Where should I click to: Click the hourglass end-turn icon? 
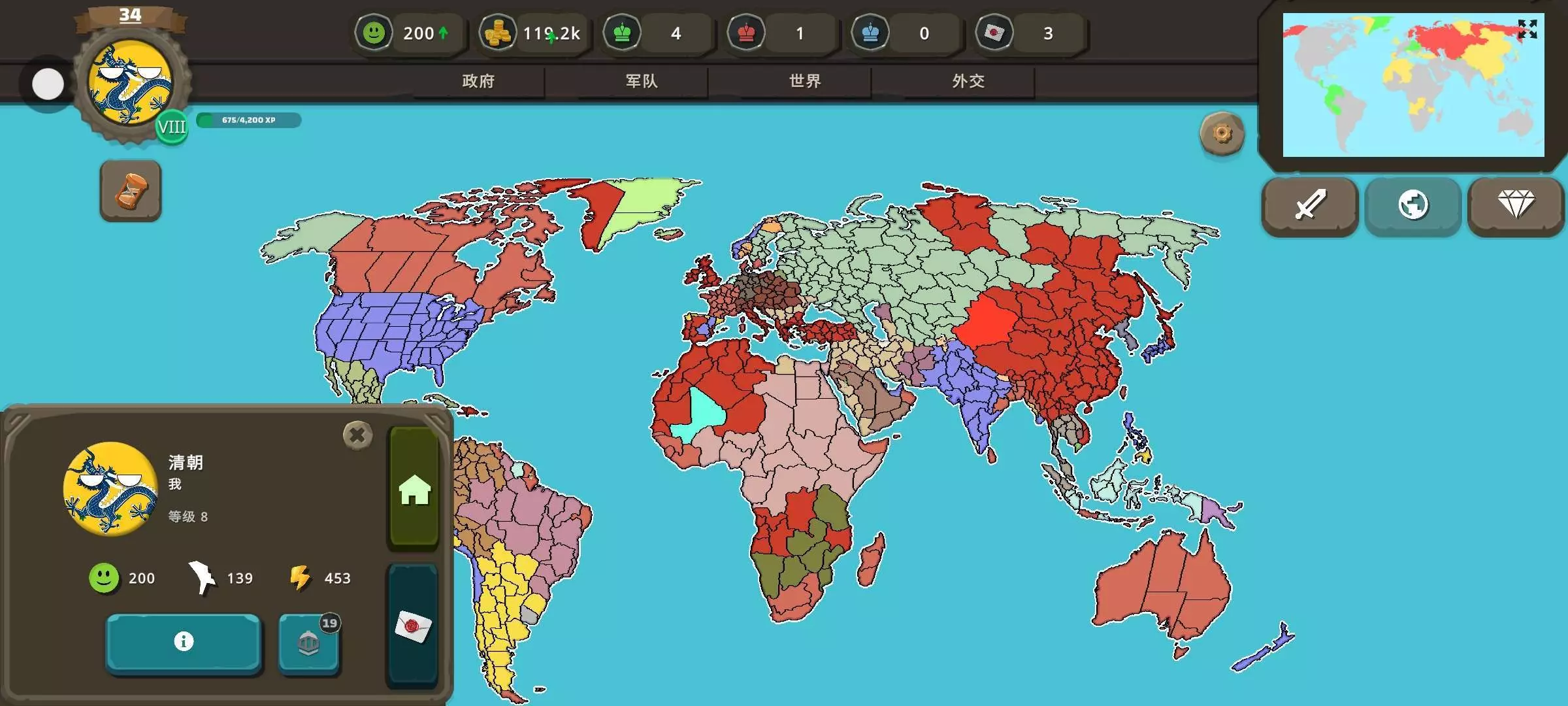(131, 191)
